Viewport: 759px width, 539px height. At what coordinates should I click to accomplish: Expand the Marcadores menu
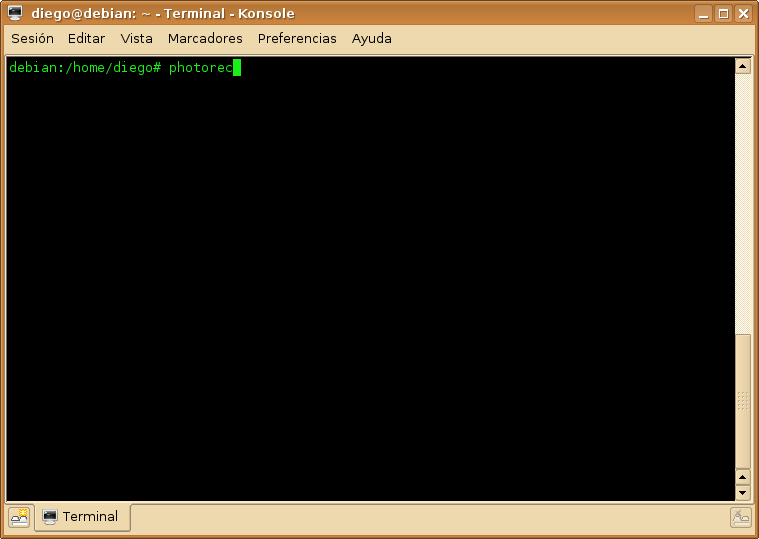[205, 38]
